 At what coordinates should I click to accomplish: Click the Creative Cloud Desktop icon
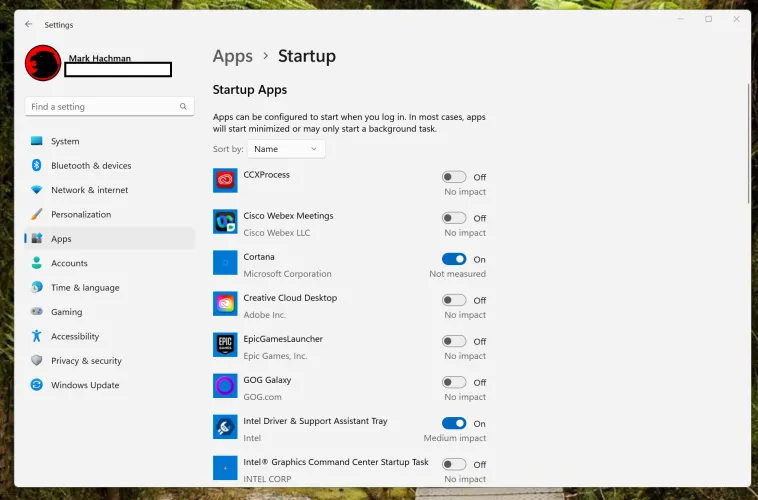(225, 303)
